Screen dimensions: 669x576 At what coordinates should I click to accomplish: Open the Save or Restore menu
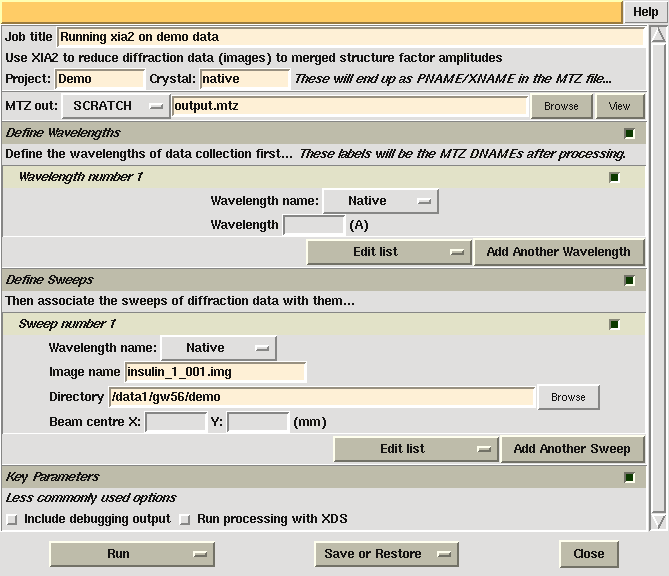(x=387, y=554)
